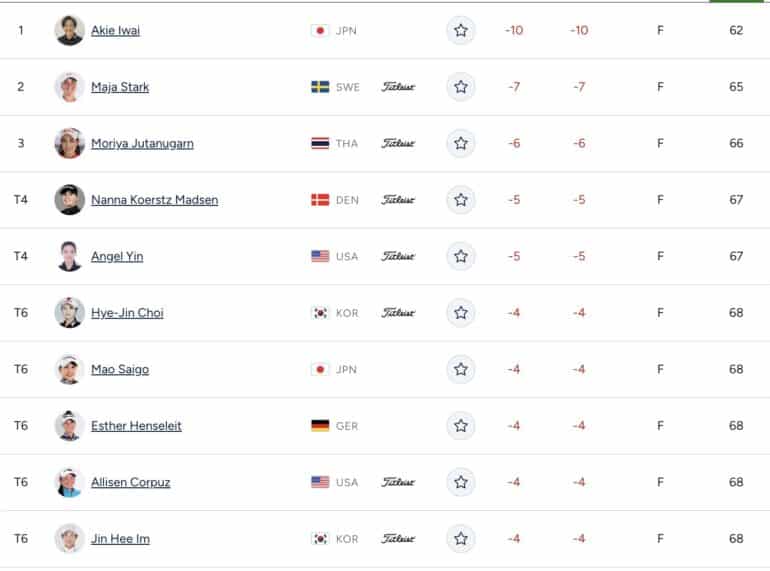Click the star icon in Angel Yin's row
770x571 pixels.
pos(461,256)
